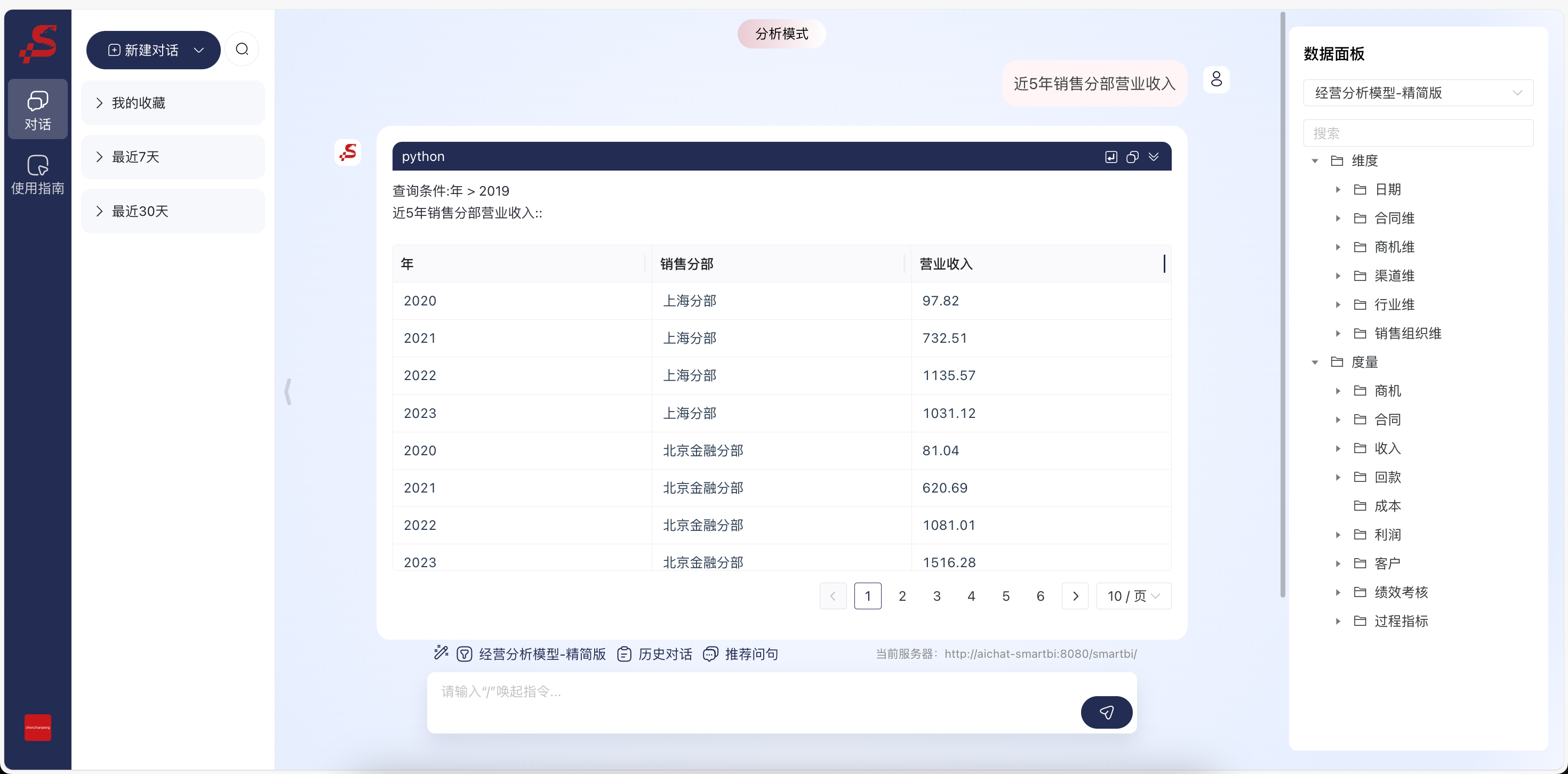Screen dimensions: 1568x774
Task: Click the 搜索 search field in data panel
Action: pyautogui.click(x=1418, y=133)
